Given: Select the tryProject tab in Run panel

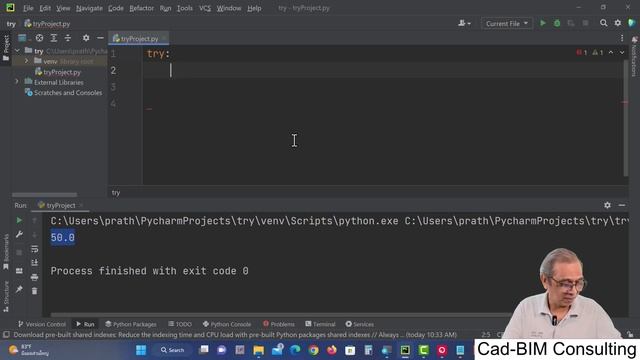Looking at the screenshot, I should tap(60, 205).
